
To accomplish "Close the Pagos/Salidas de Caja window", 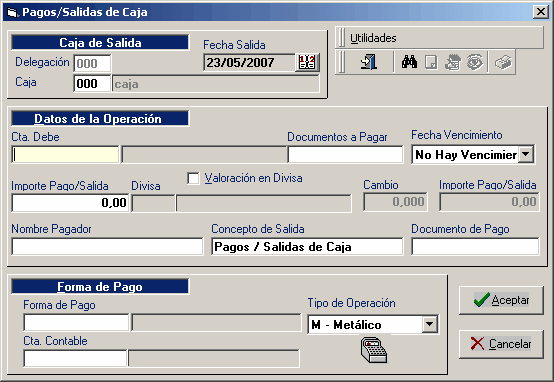I will tap(541, 12).
